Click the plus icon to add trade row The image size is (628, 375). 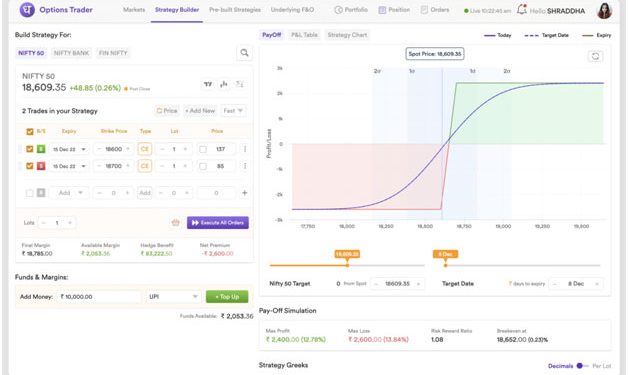click(x=245, y=193)
